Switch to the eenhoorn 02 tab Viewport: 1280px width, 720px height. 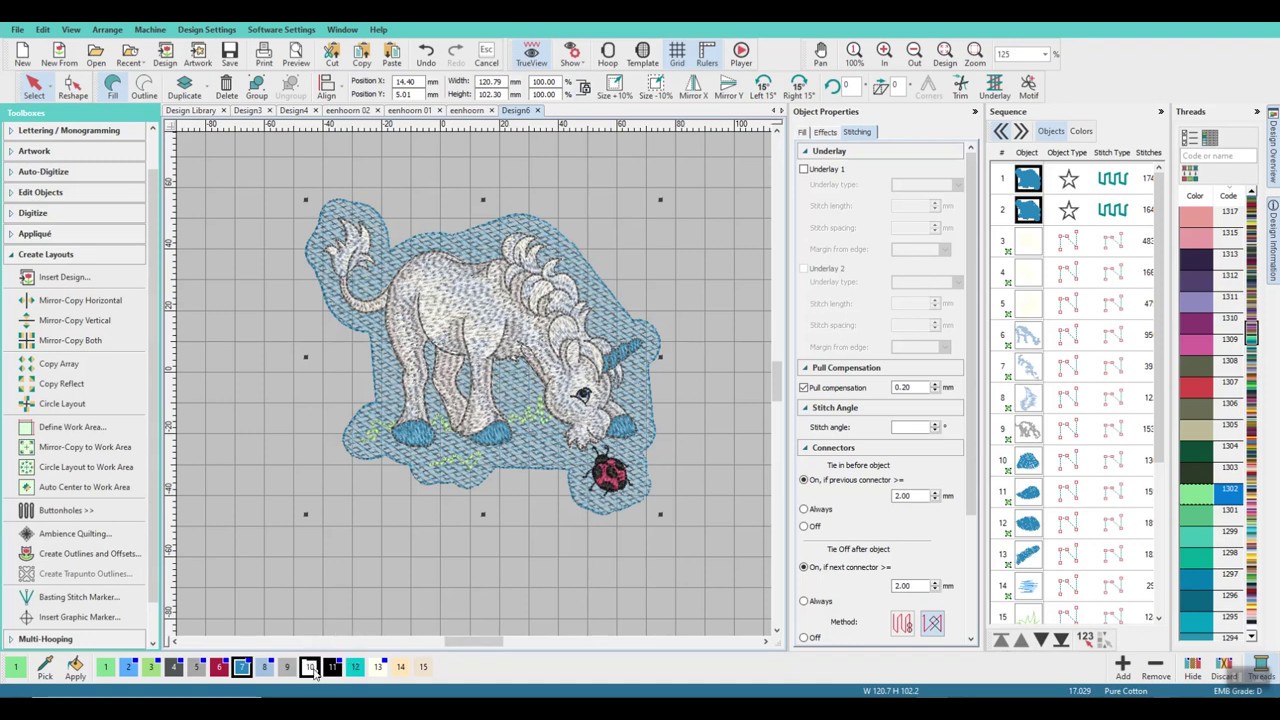pyautogui.click(x=349, y=110)
